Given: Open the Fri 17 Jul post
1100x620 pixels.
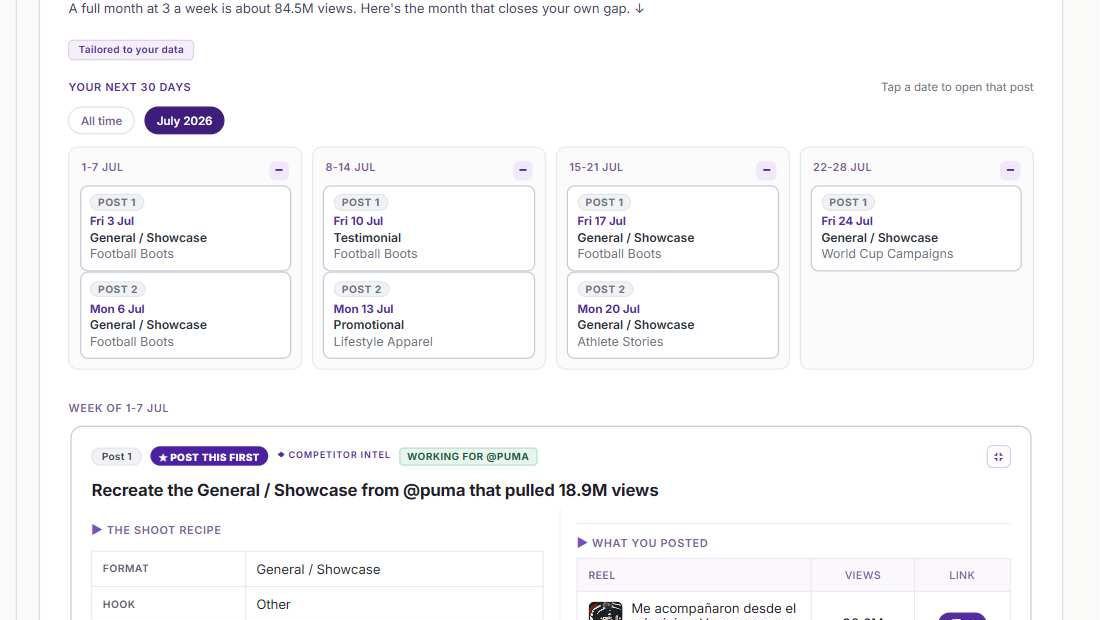Looking at the screenshot, I should [673, 228].
